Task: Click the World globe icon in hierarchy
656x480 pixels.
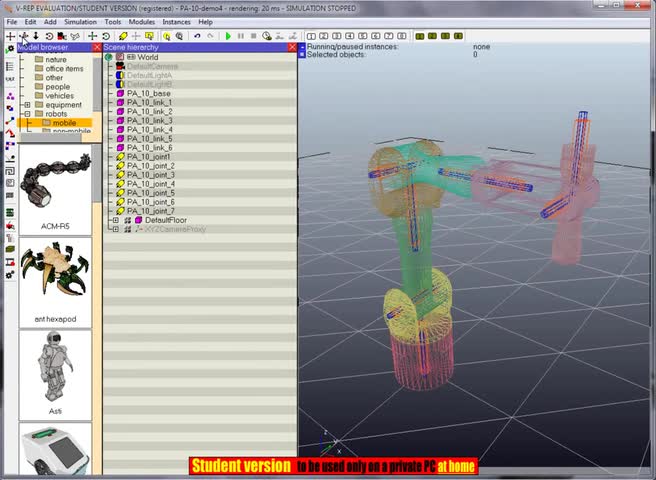Action: [109, 57]
